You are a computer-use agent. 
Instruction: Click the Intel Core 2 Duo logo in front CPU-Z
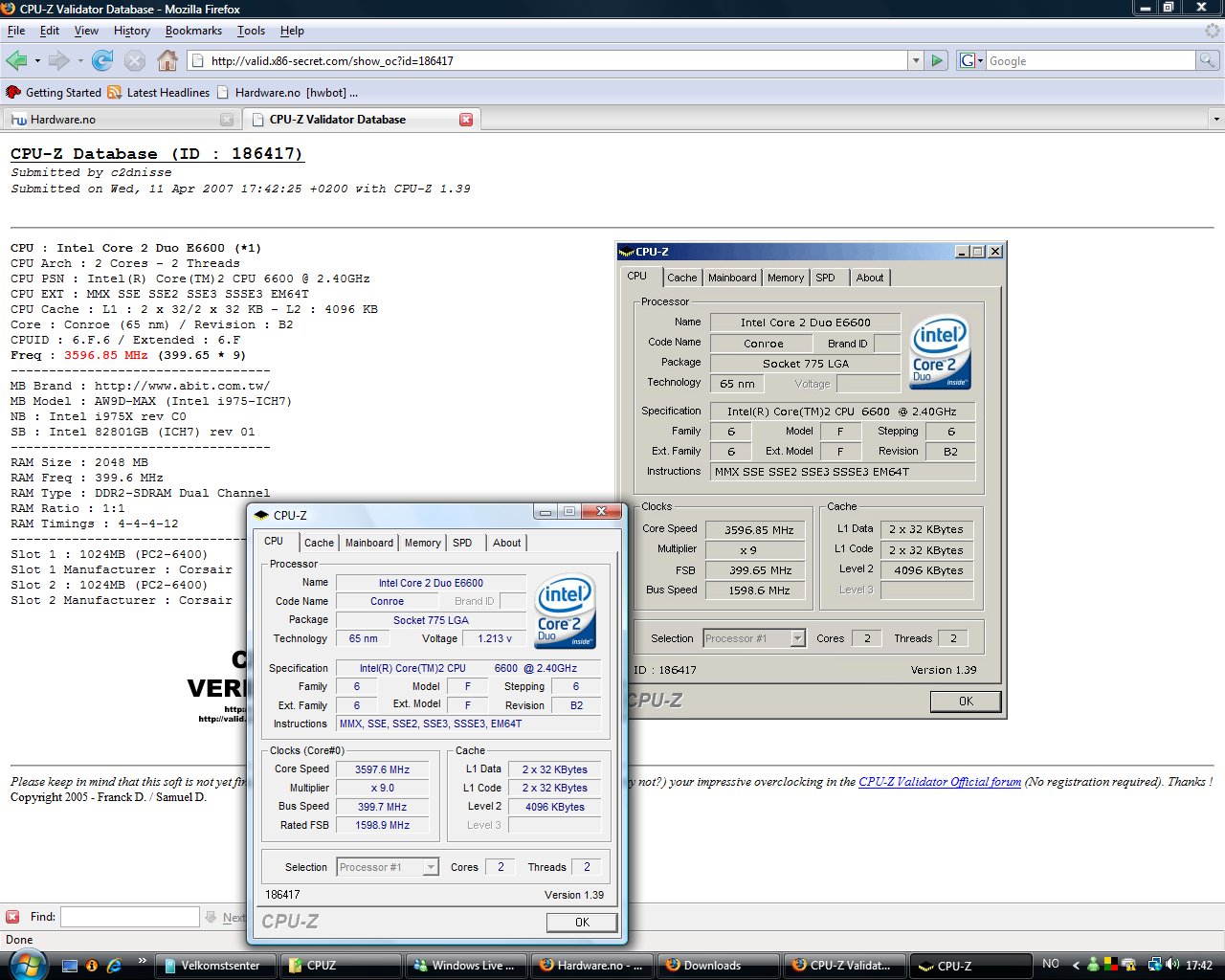click(565, 610)
